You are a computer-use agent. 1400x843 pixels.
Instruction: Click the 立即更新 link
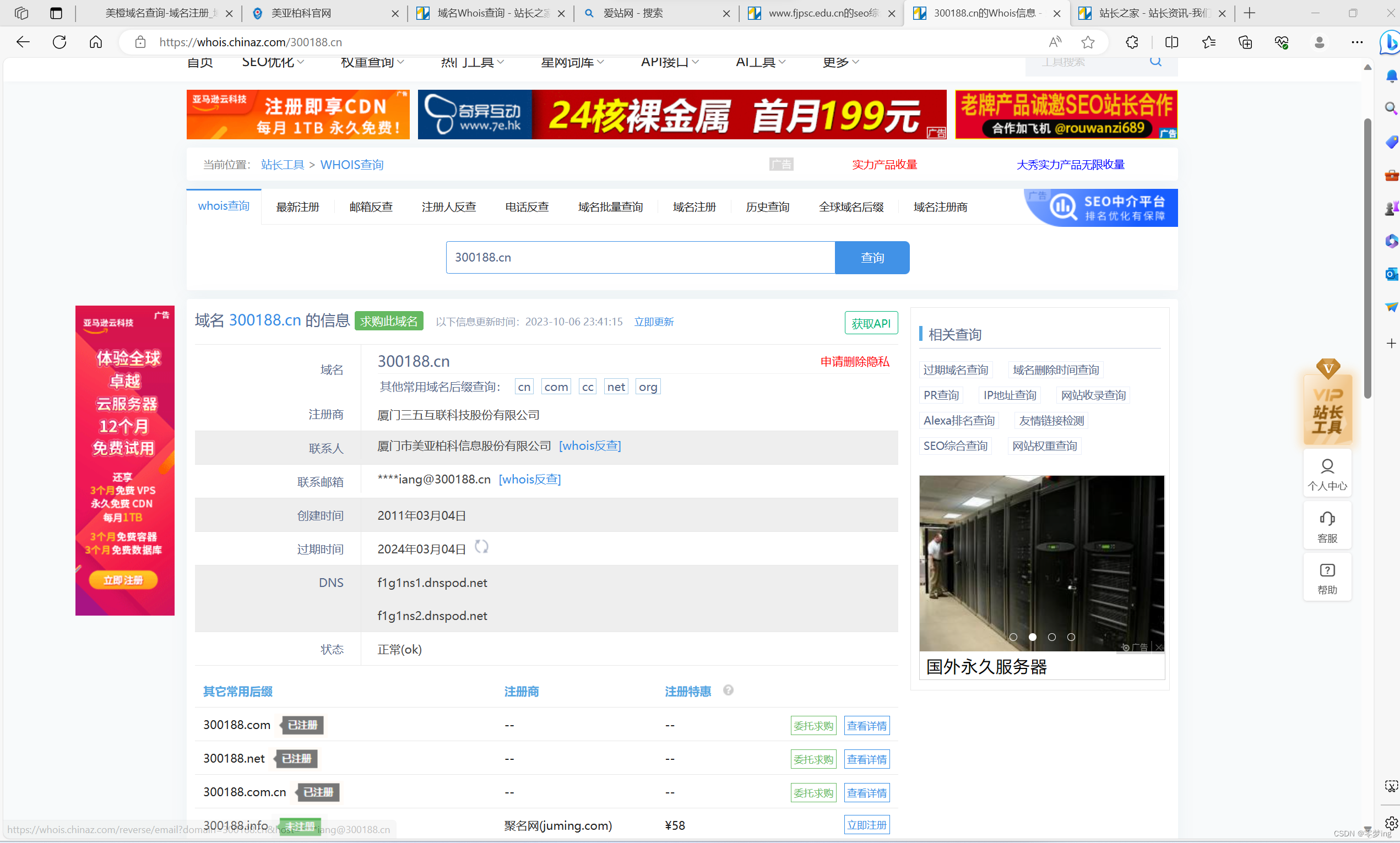653,322
